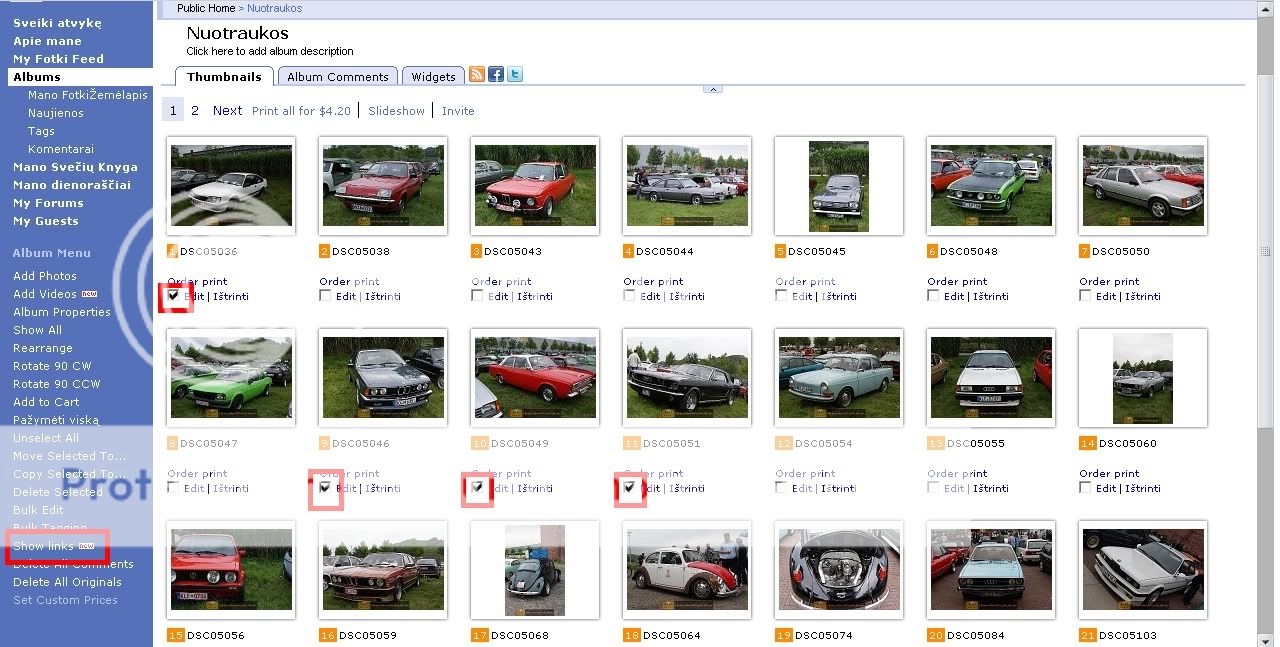Open thumbnail of photo DSC05036
Screen dimensions: 1280x647
[x=231, y=185]
